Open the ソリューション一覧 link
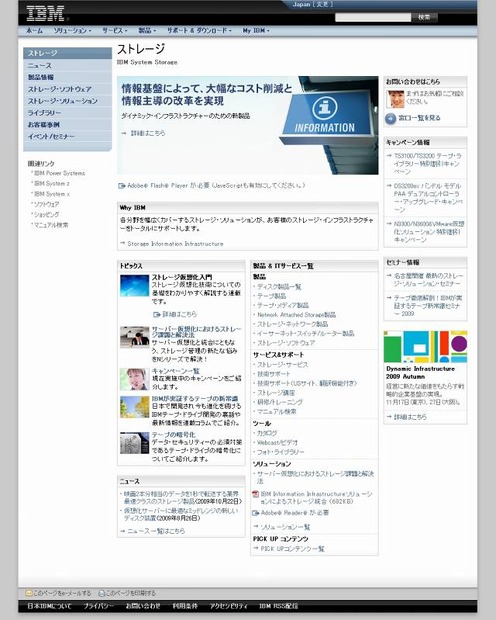Viewport: 496px width, 620px height. click(285, 527)
